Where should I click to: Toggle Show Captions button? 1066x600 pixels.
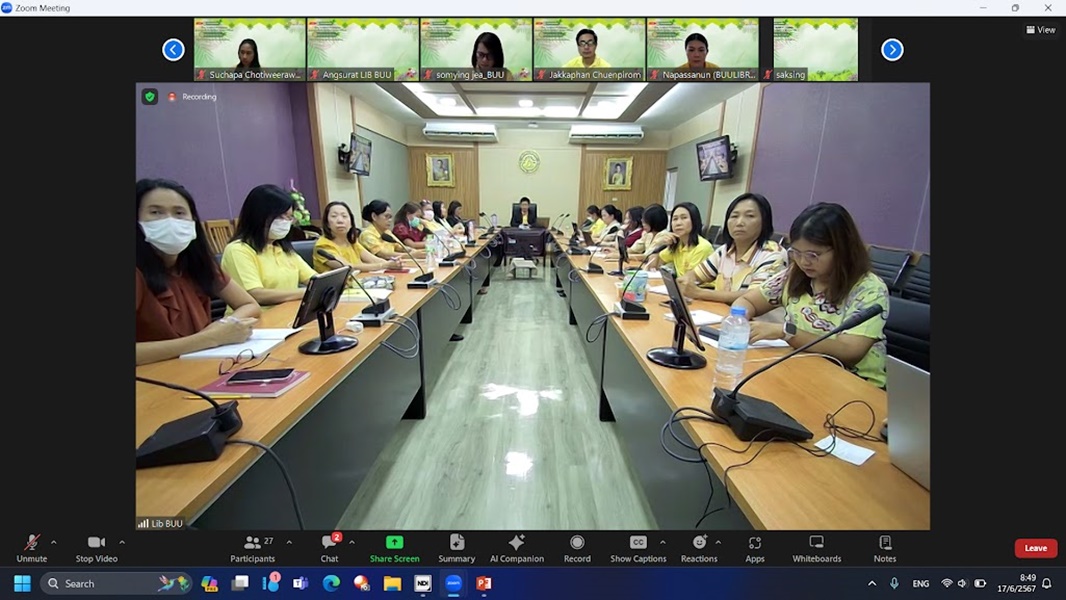pos(638,547)
